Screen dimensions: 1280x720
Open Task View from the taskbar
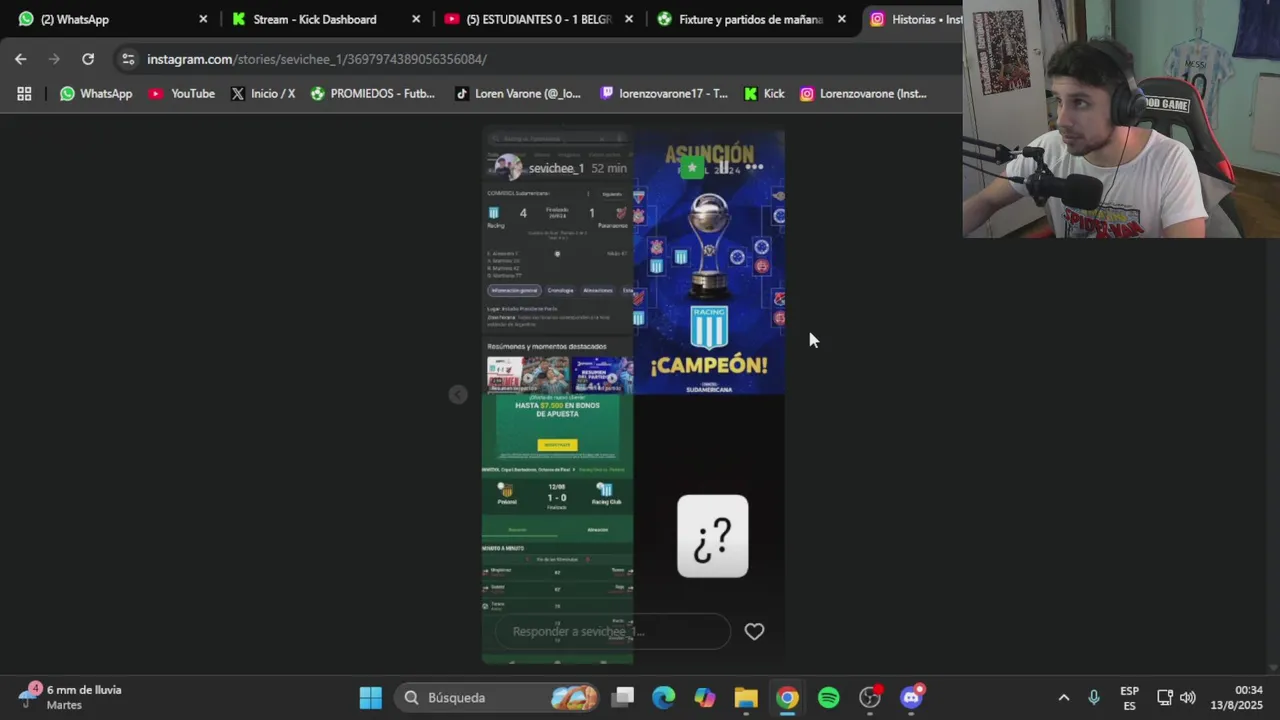pos(623,697)
